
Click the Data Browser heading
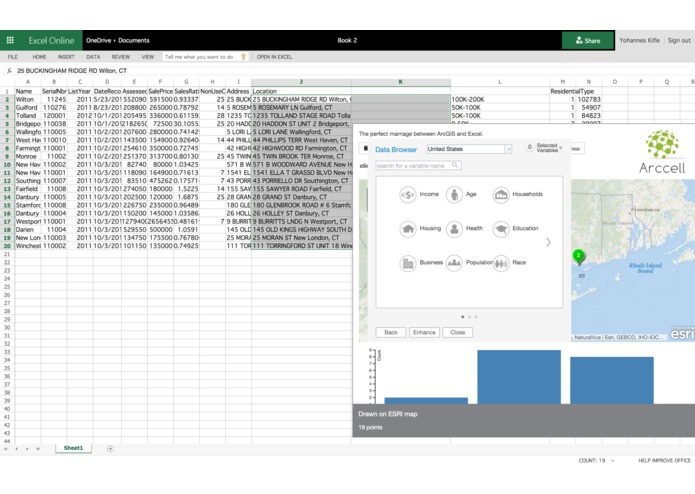click(x=396, y=149)
